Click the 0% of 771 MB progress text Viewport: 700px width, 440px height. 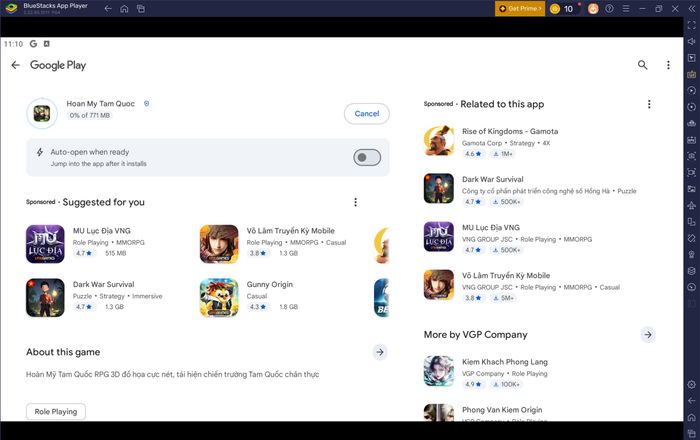(89, 115)
